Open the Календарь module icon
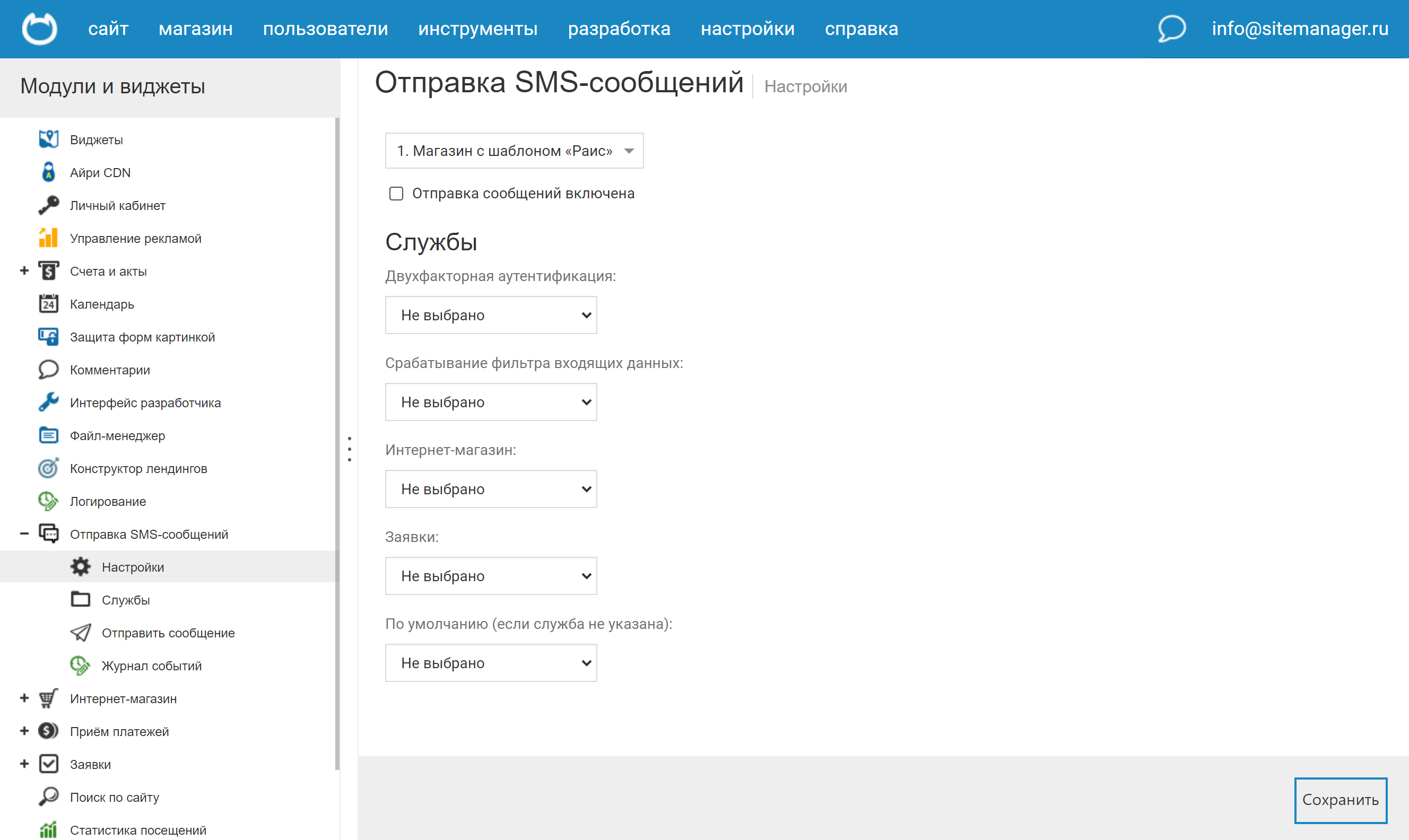Screen dimensions: 1409x840 tap(48, 304)
